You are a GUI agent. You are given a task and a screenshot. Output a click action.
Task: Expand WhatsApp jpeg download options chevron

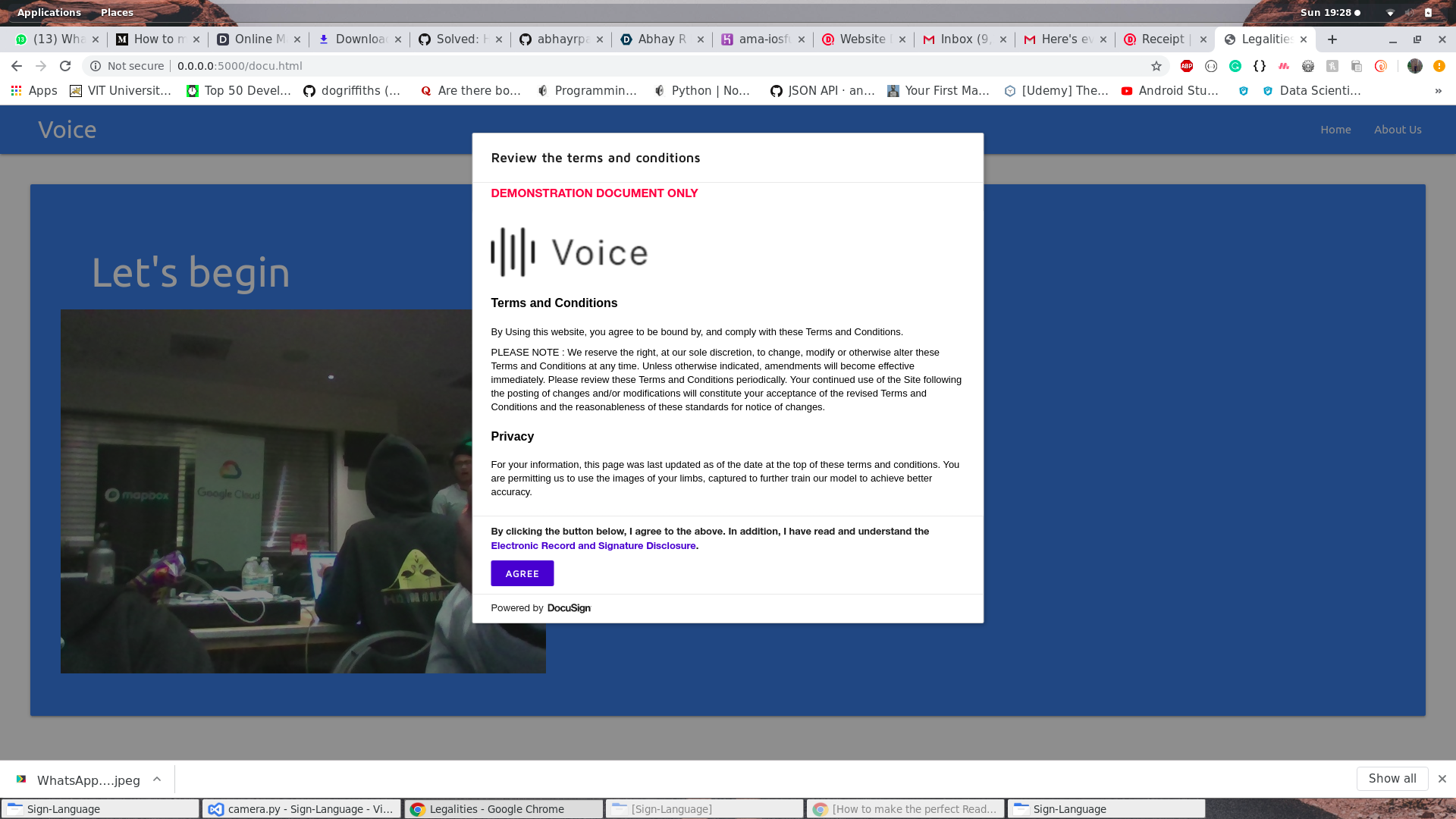157,779
